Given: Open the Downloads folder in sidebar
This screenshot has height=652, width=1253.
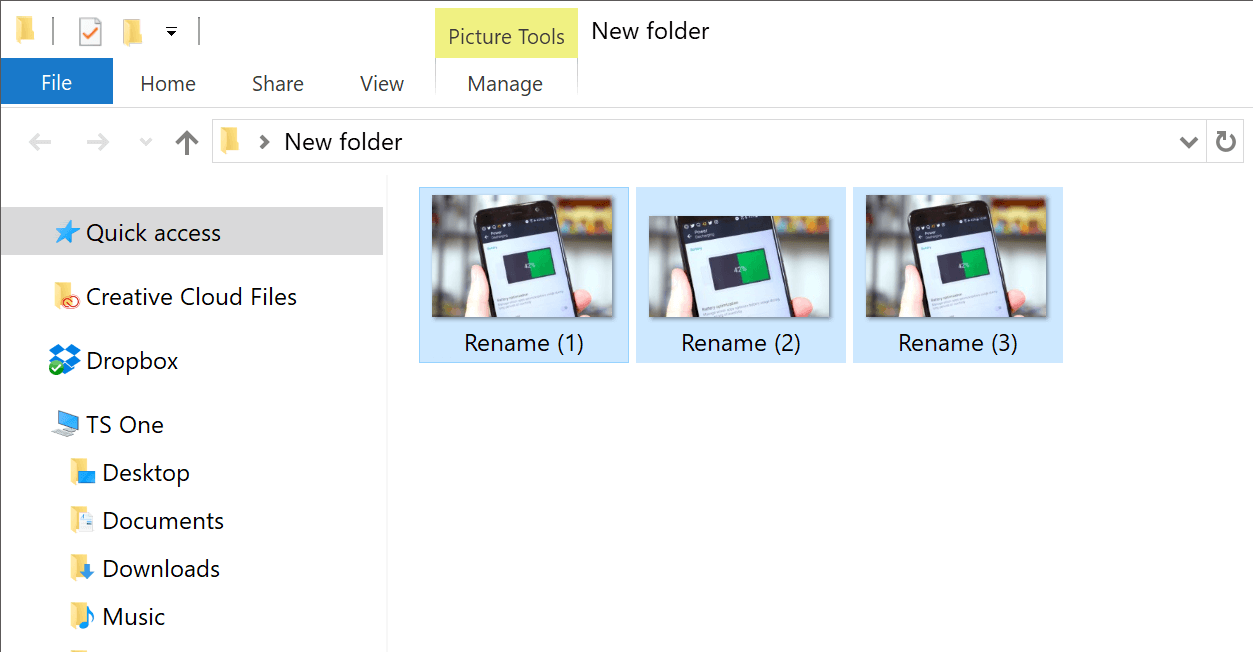Looking at the screenshot, I should tap(161, 569).
